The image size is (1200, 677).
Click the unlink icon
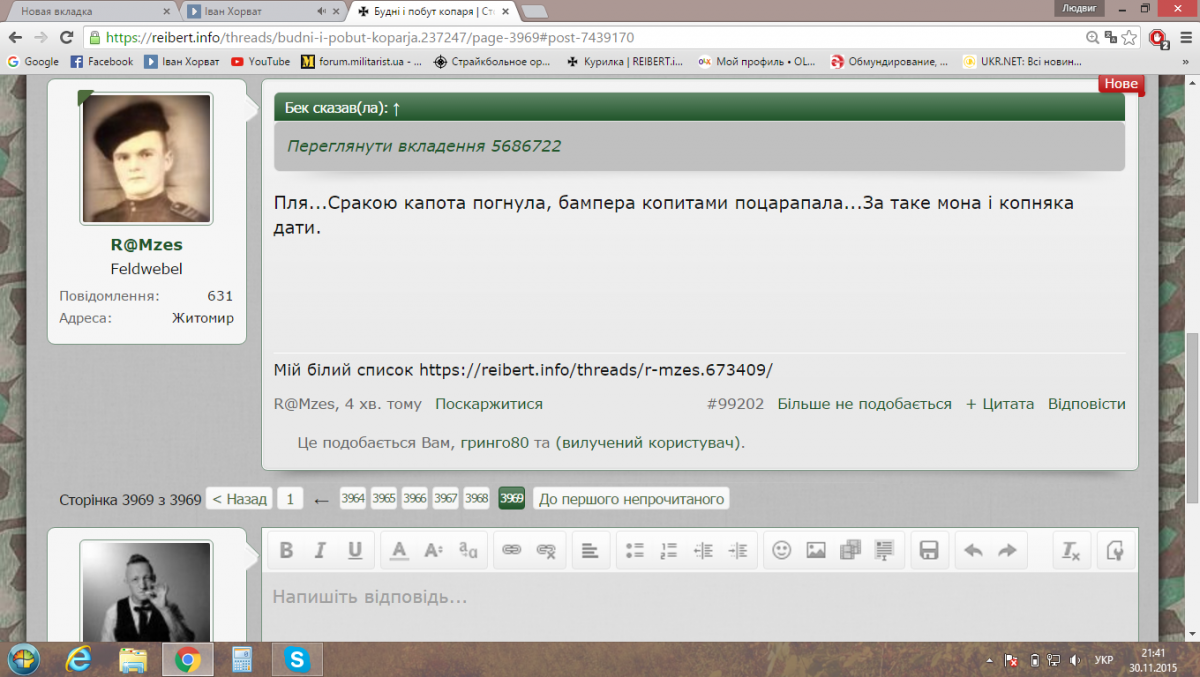[546, 550]
